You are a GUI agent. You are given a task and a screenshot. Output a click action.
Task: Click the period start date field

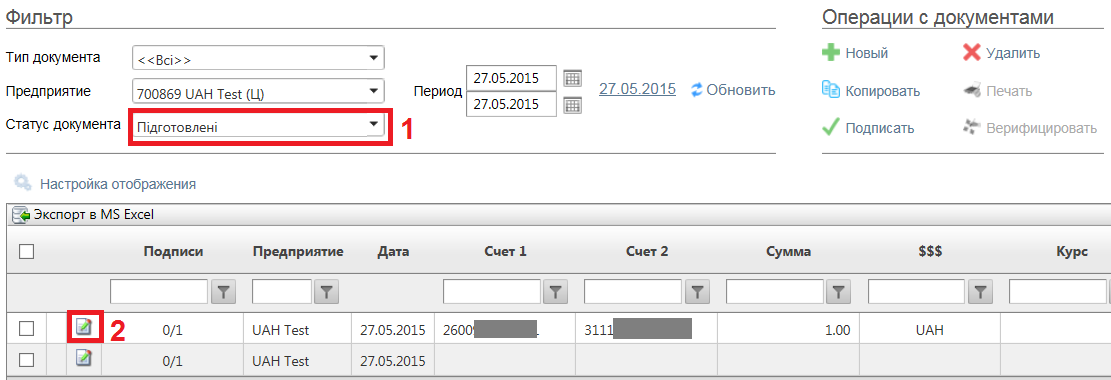[512, 77]
